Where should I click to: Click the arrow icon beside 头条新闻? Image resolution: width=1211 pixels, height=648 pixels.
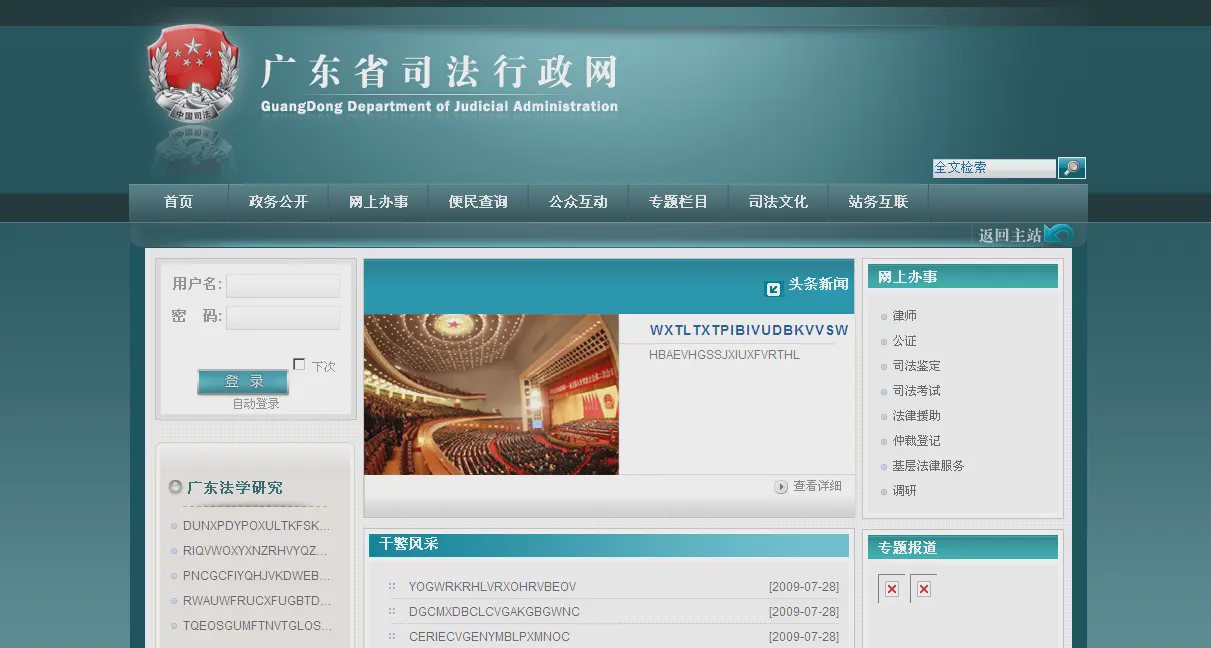773,289
